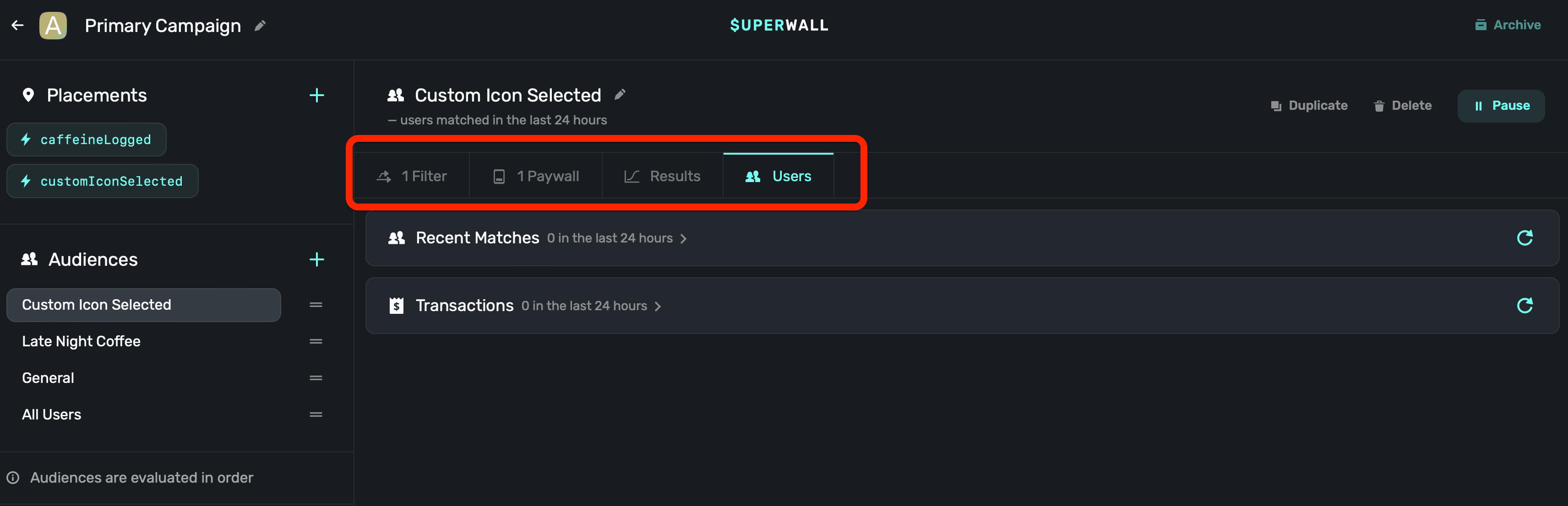Add a new placement with plus icon
Screen dimensions: 1568x506
(316, 96)
